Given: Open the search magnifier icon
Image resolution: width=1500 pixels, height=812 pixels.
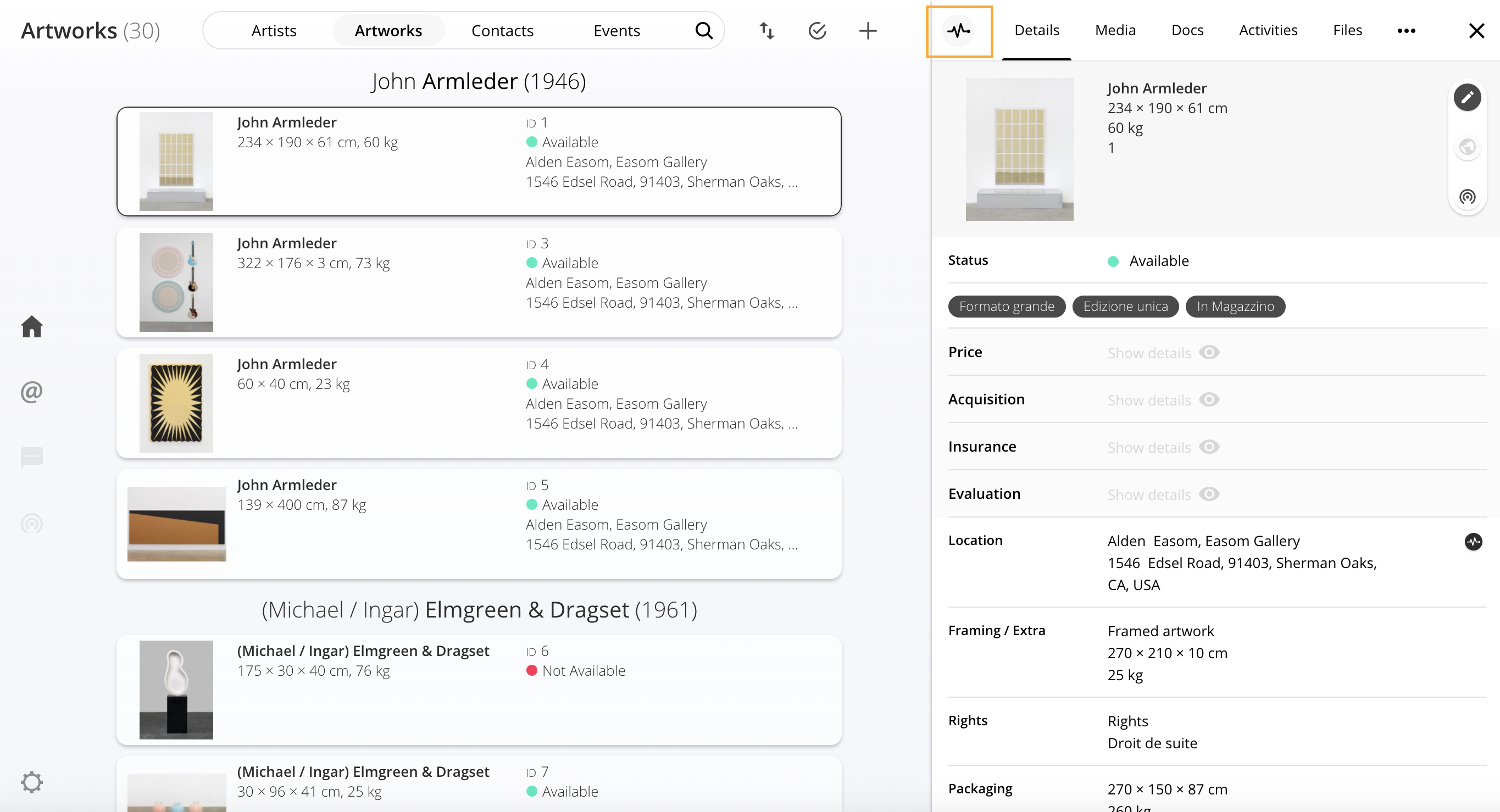Looking at the screenshot, I should tap(704, 30).
